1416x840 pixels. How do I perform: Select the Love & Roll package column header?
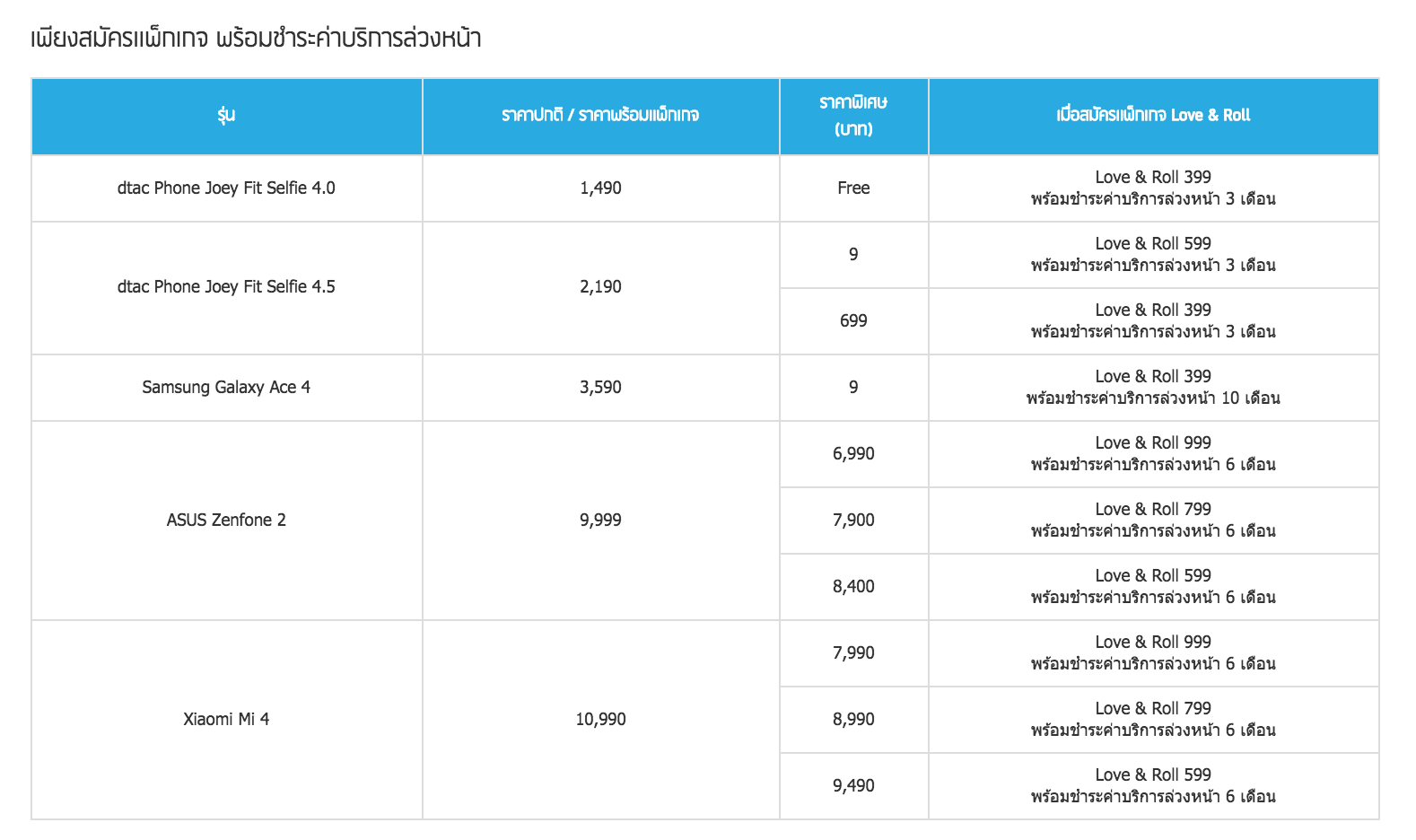coord(1153,115)
